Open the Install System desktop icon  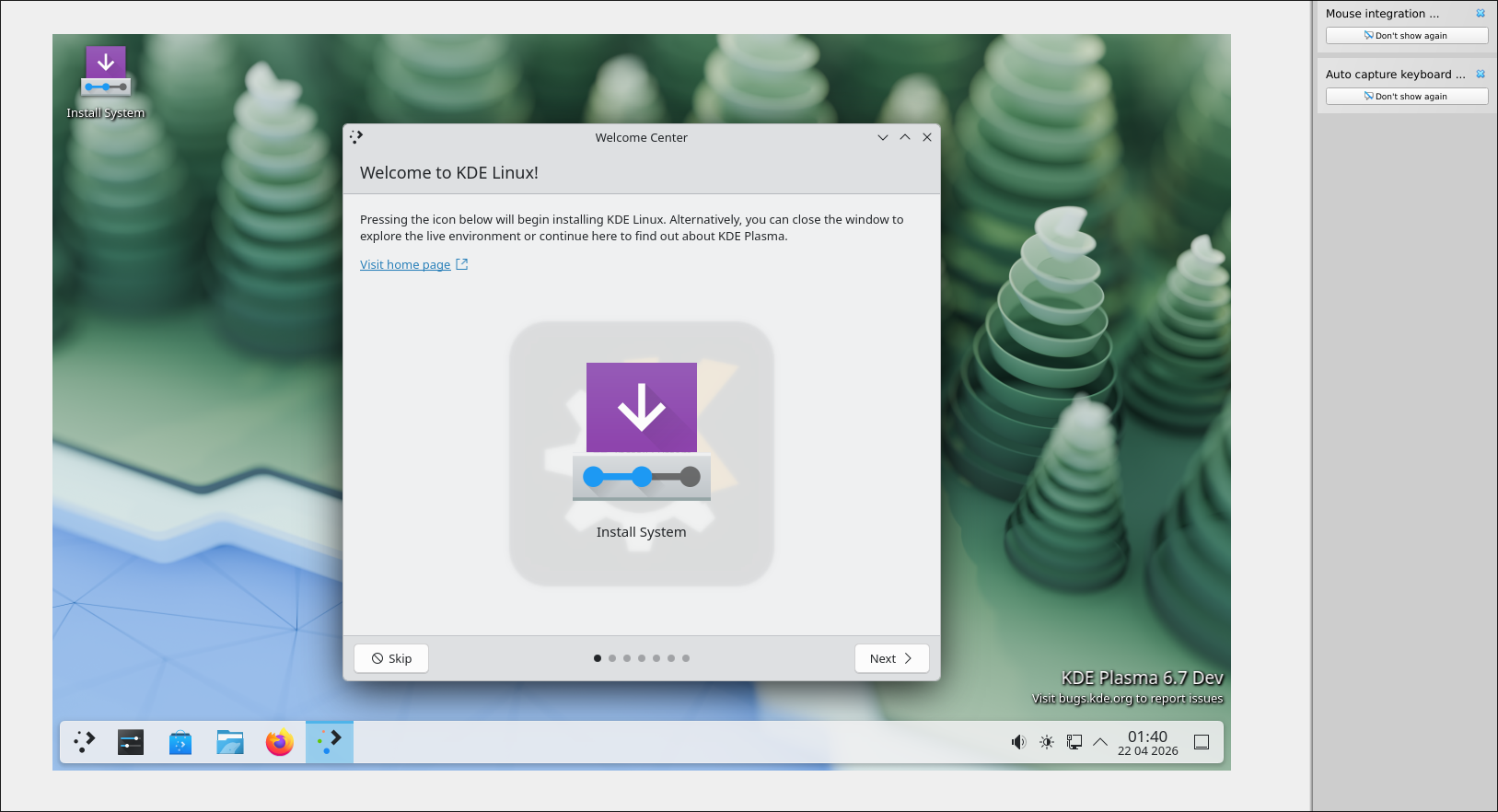click(x=106, y=82)
